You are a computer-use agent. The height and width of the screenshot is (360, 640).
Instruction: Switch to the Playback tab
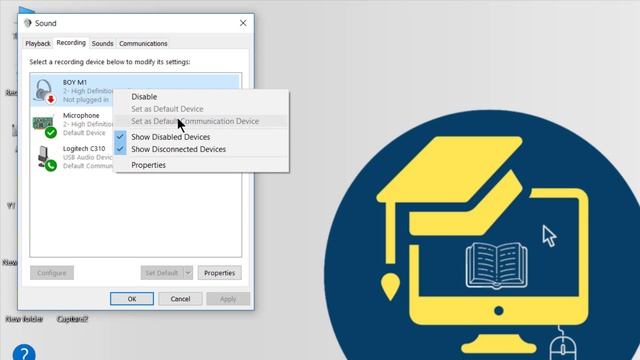[38, 43]
